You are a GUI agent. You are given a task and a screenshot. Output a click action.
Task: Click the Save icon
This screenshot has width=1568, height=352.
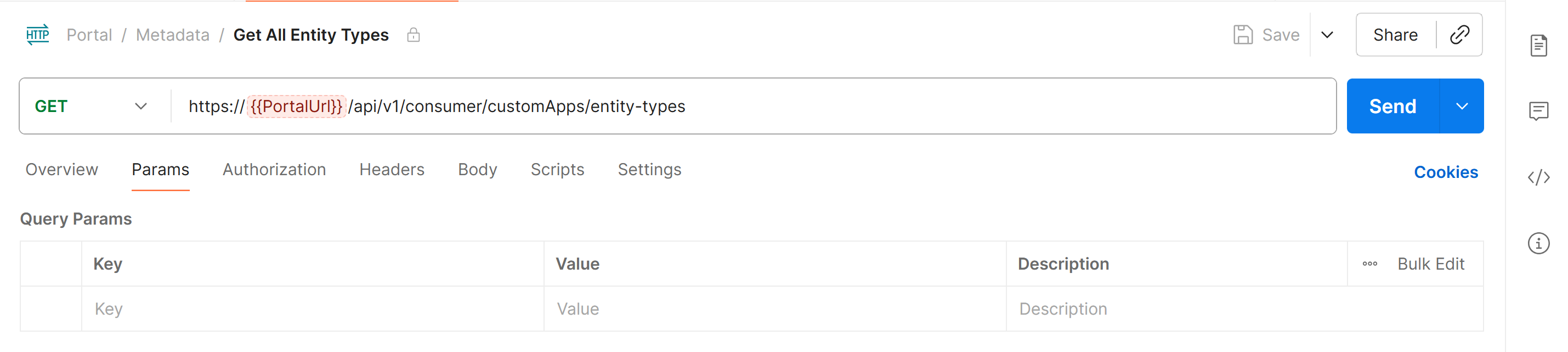coord(1242,35)
